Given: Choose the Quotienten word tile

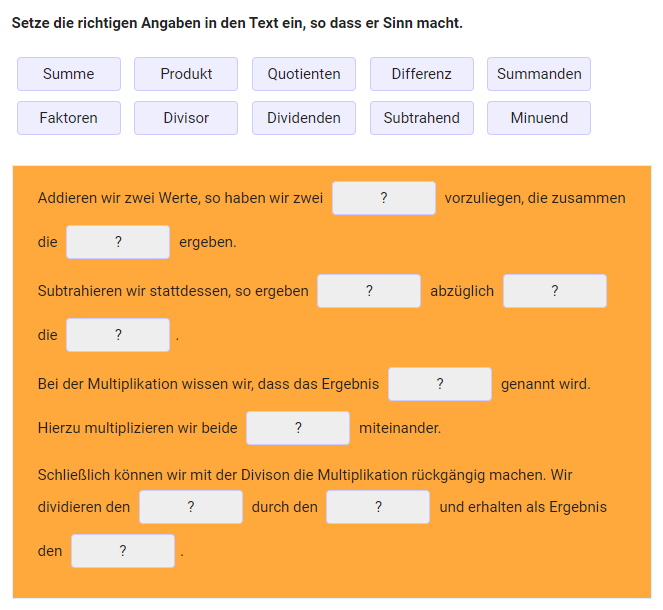Looking at the screenshot, I should tap(304, 74).
